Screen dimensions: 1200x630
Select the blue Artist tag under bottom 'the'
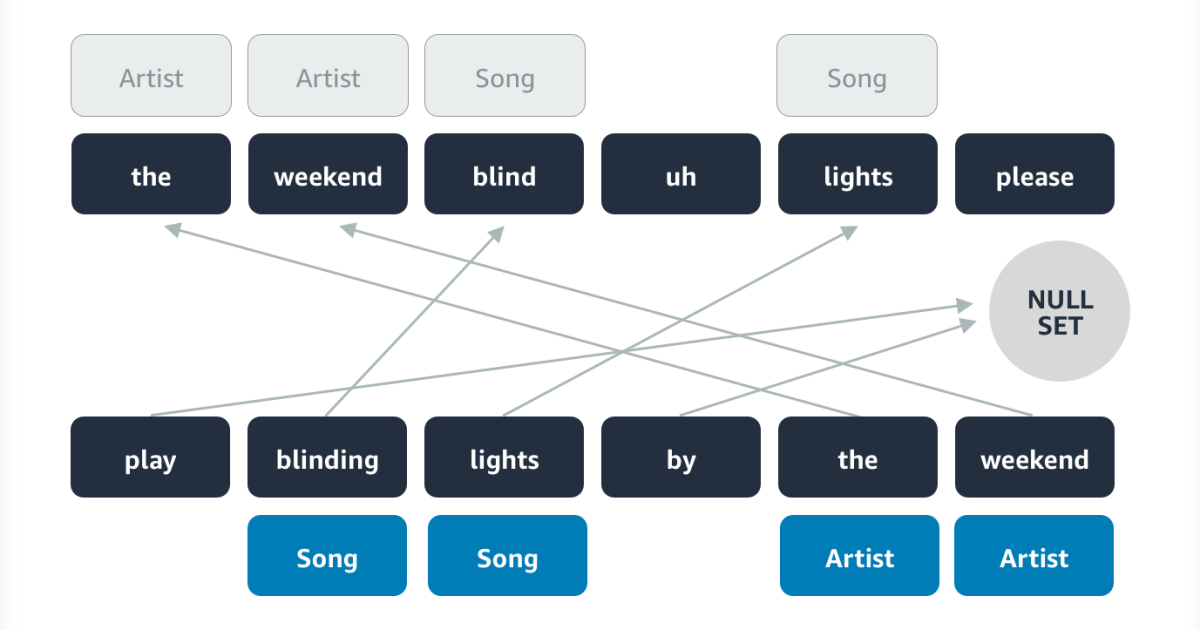860,556
